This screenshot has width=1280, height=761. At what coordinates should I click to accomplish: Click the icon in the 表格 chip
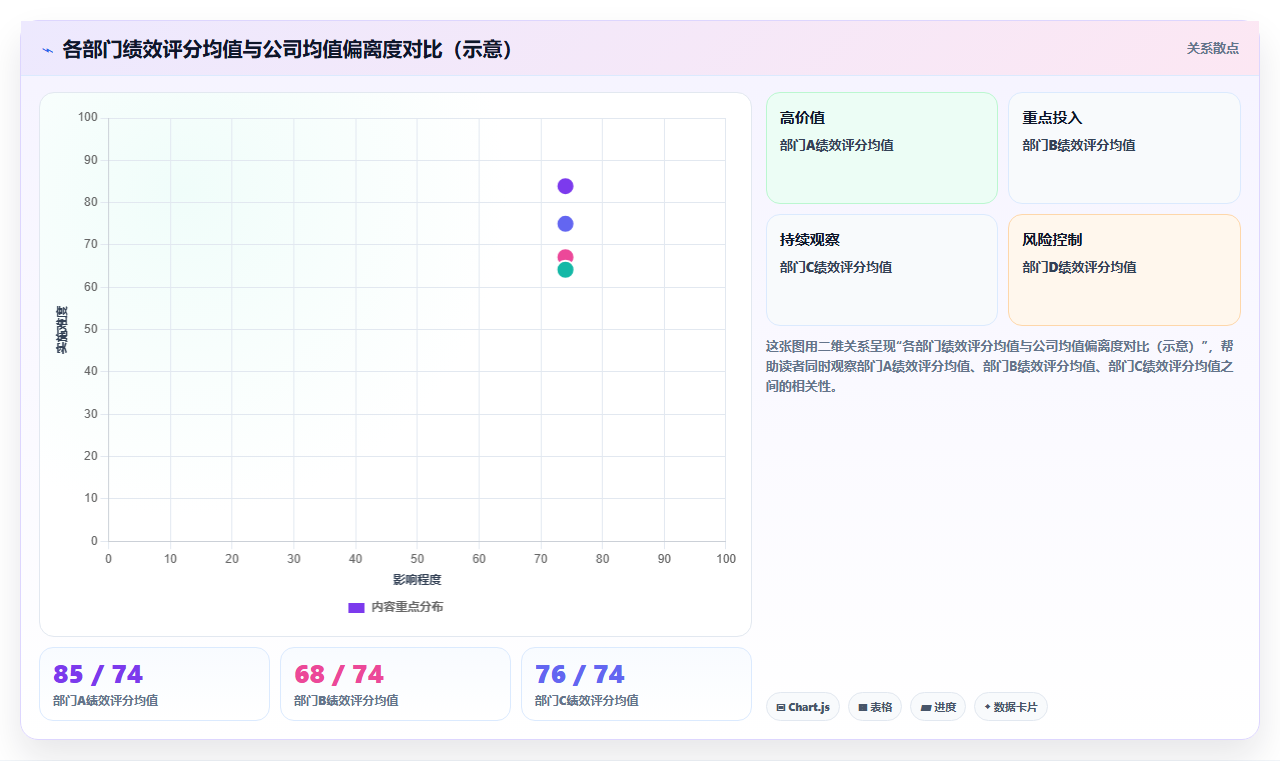(x=862, y=707)
